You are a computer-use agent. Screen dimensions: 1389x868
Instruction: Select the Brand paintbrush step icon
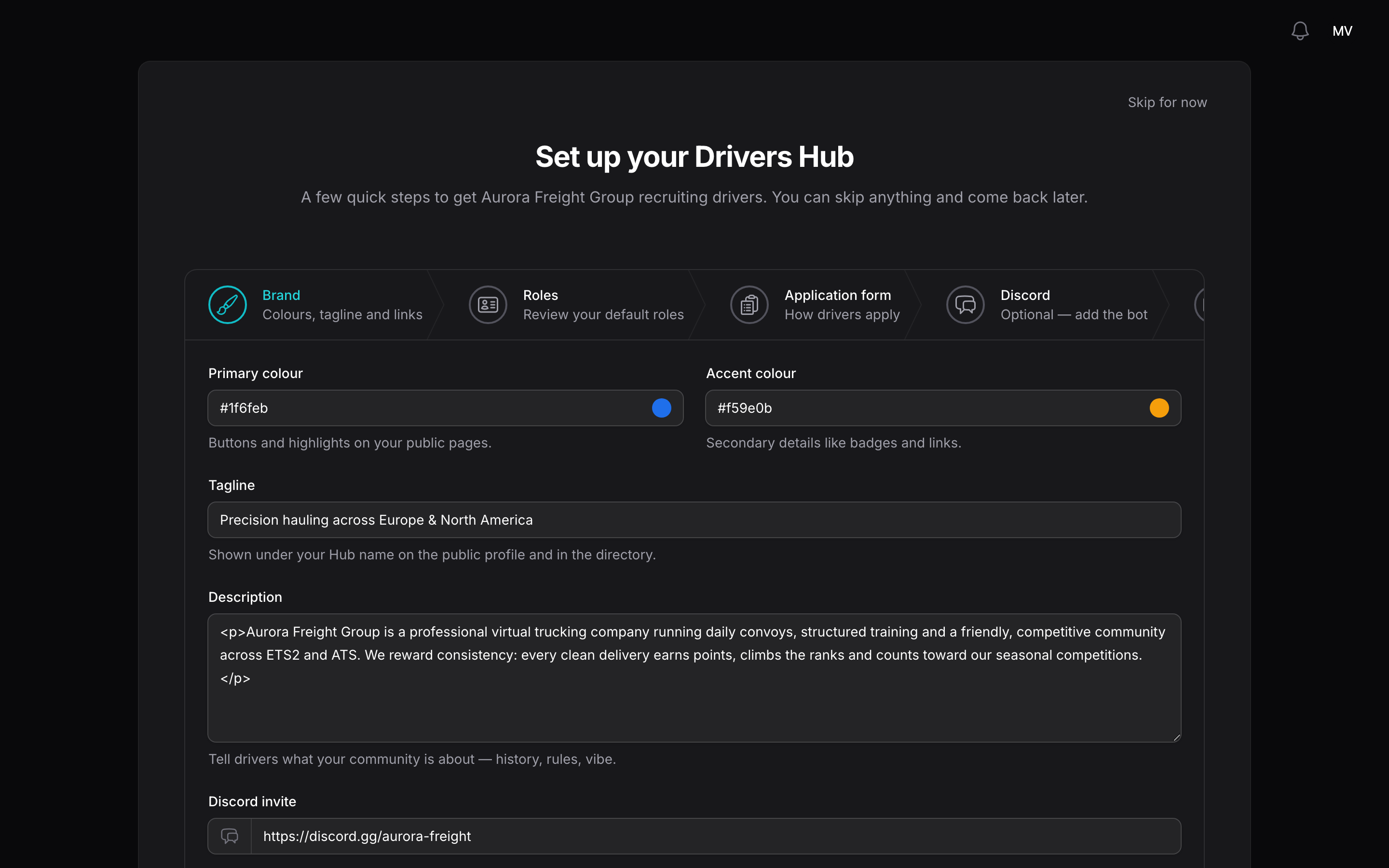[x=227, y=305]
